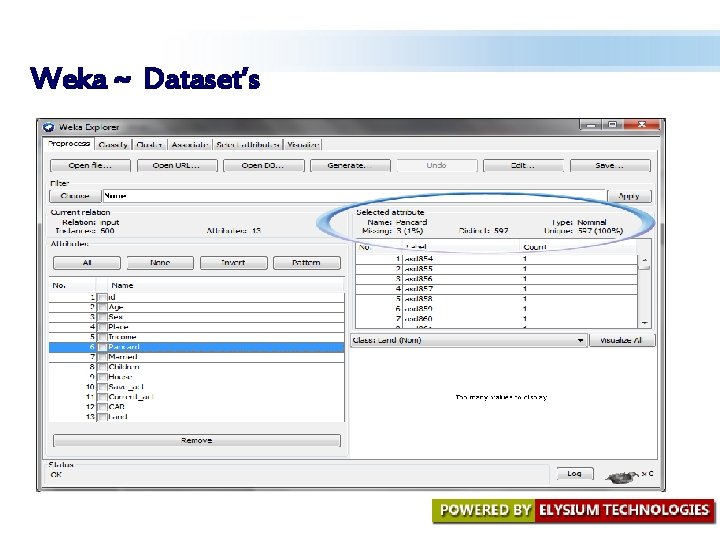Viewport: 720px width, 540px height.
Task: Click the Name column header in attributes
Action: click(226, 285)
